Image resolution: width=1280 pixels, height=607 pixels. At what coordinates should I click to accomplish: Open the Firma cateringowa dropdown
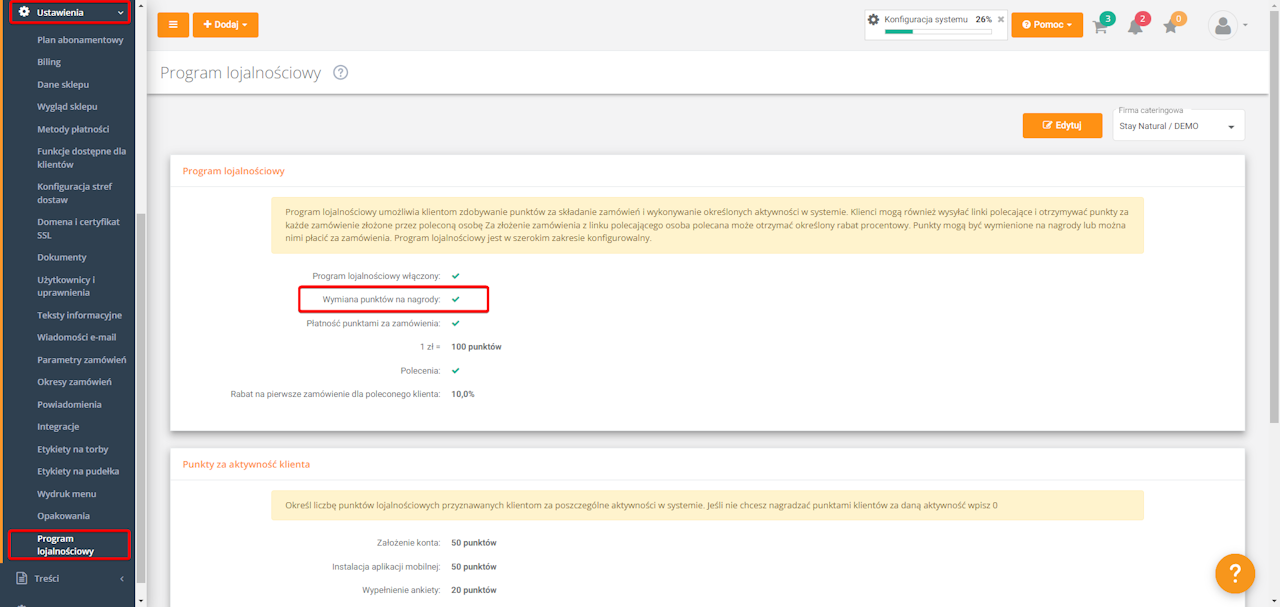click(1178, 126)
